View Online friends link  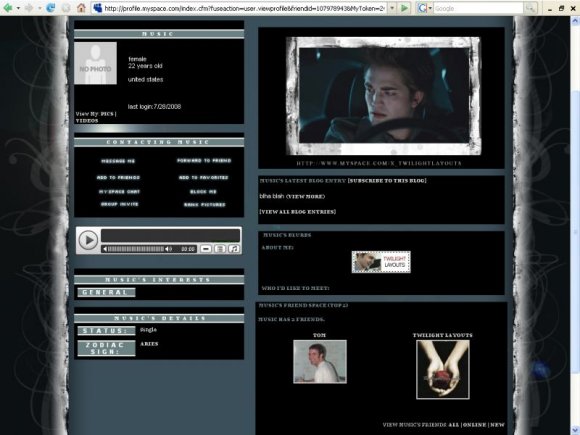[475, 425]
